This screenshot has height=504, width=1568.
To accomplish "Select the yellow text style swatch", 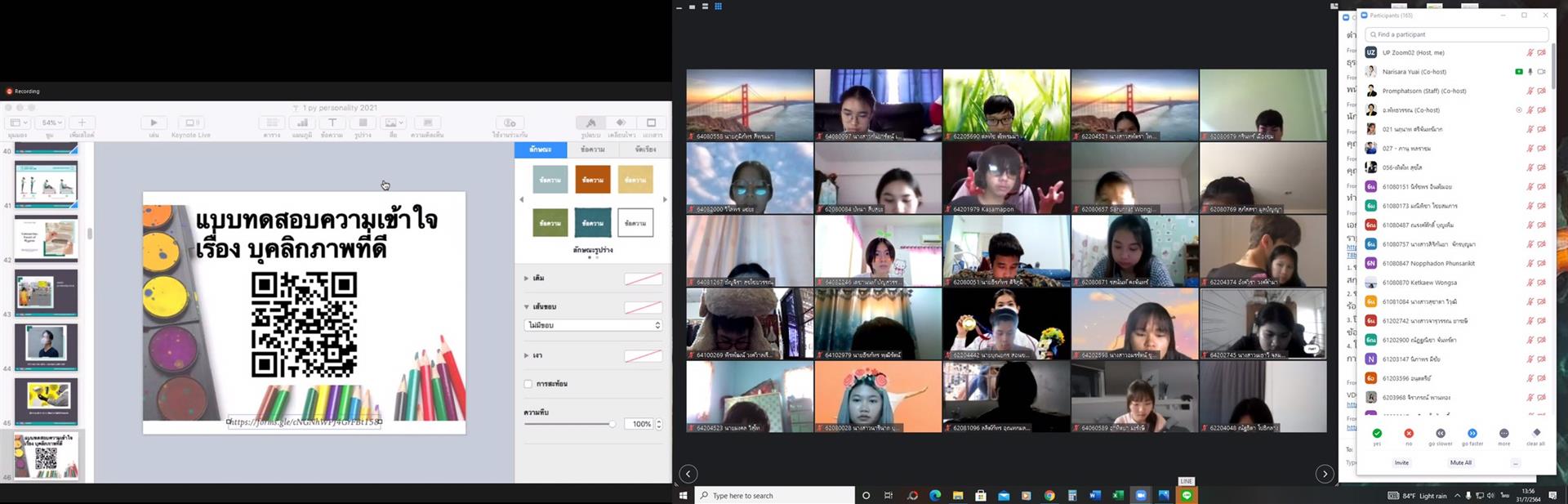I will pos(635,180).
